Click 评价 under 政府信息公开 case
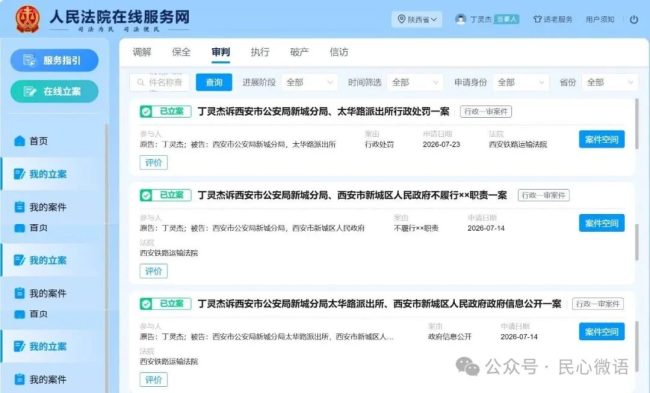Image resolution: width=650 pixels, height=393 pixels. tap(153, 380)
